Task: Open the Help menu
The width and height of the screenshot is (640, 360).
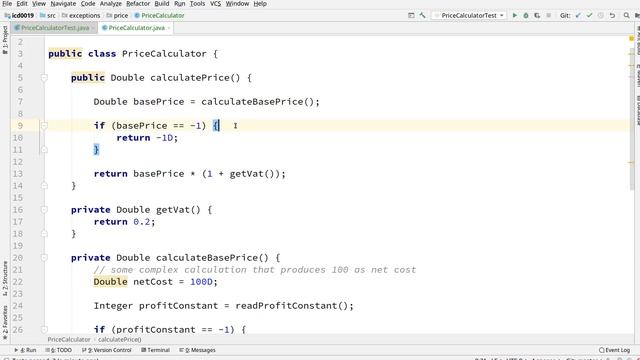Action: click(x=260, y=4)
